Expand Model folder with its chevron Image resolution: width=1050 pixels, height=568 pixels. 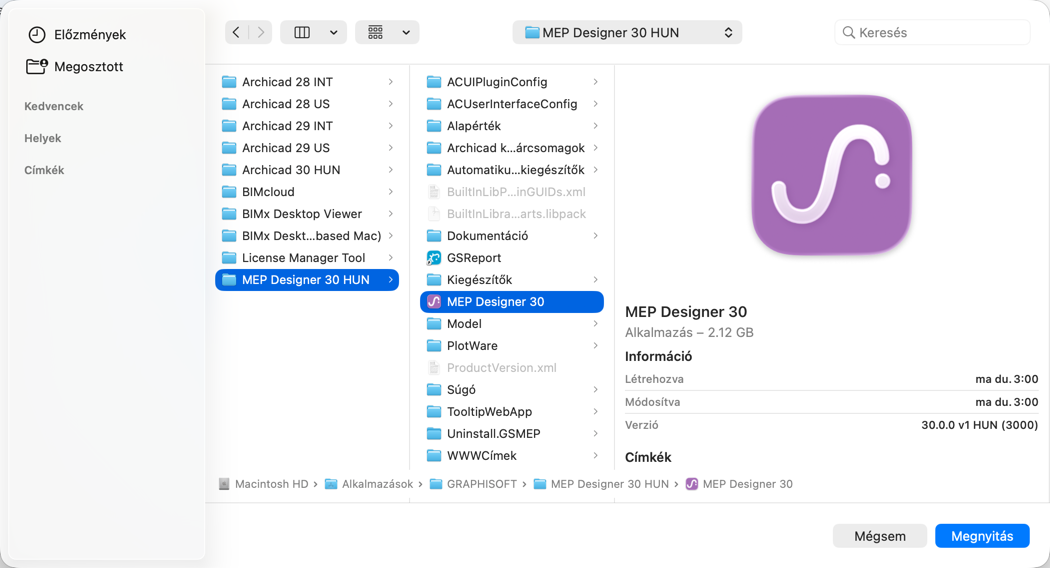click(x=595, y=324)
